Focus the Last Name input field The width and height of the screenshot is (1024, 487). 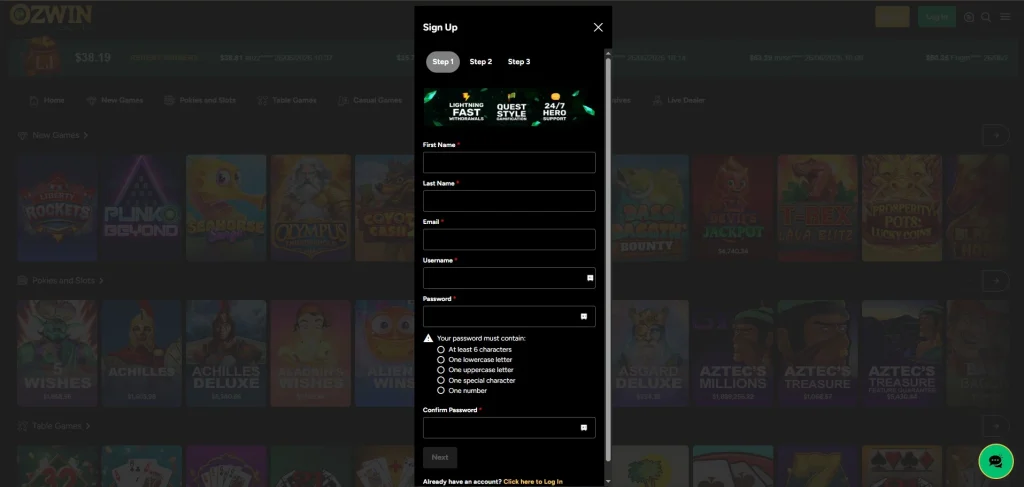(509, 201)
